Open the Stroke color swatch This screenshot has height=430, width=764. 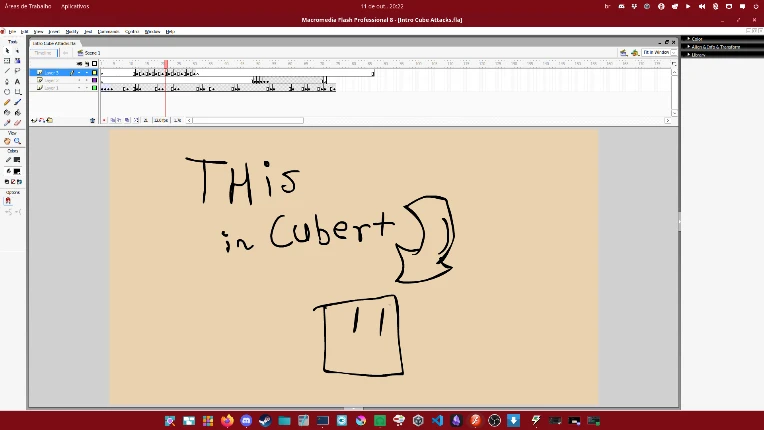[17, 160]
